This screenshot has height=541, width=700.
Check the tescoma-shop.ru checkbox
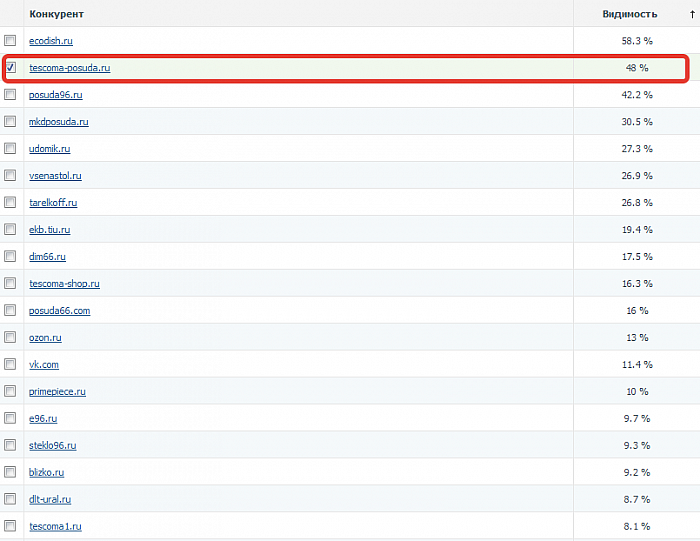tap(10, 283)
